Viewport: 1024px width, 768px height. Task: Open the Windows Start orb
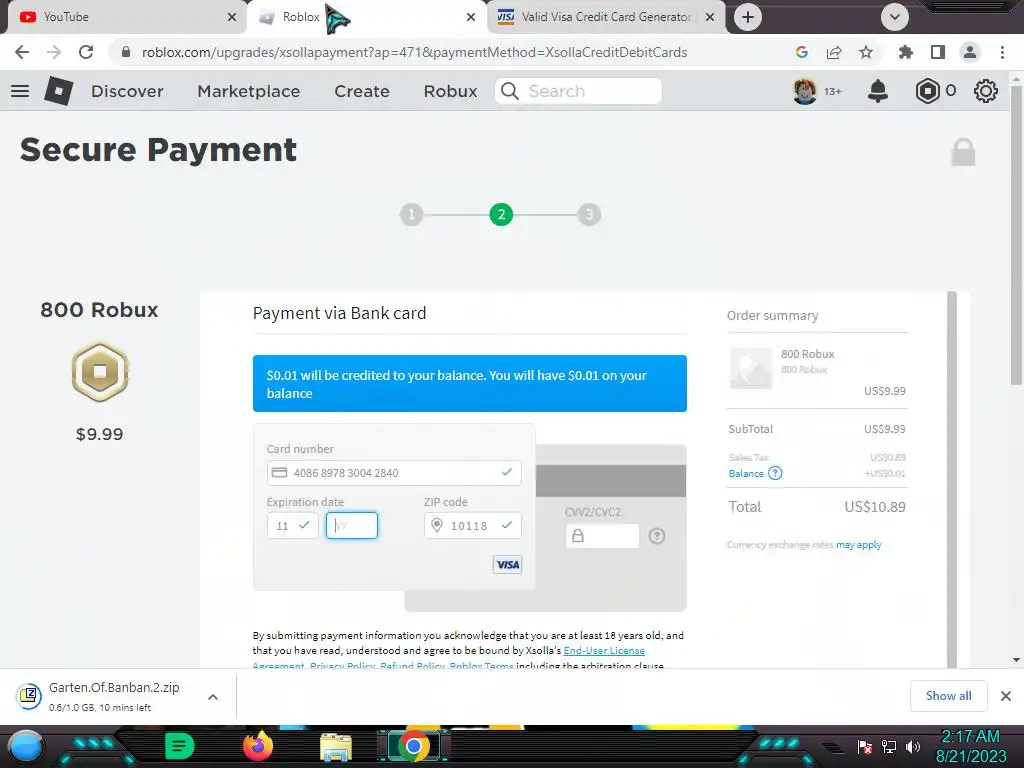pos(26,748)
